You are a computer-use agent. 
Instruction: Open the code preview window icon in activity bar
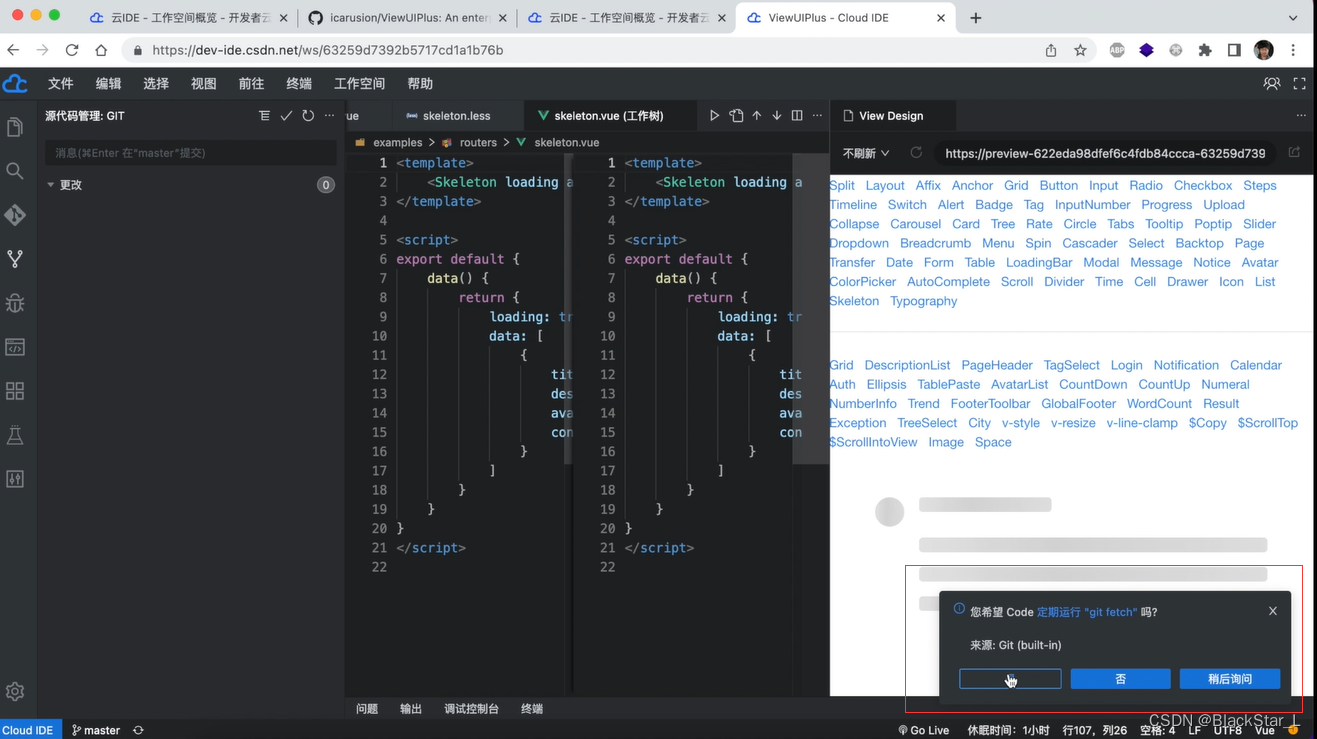point(15,347)
